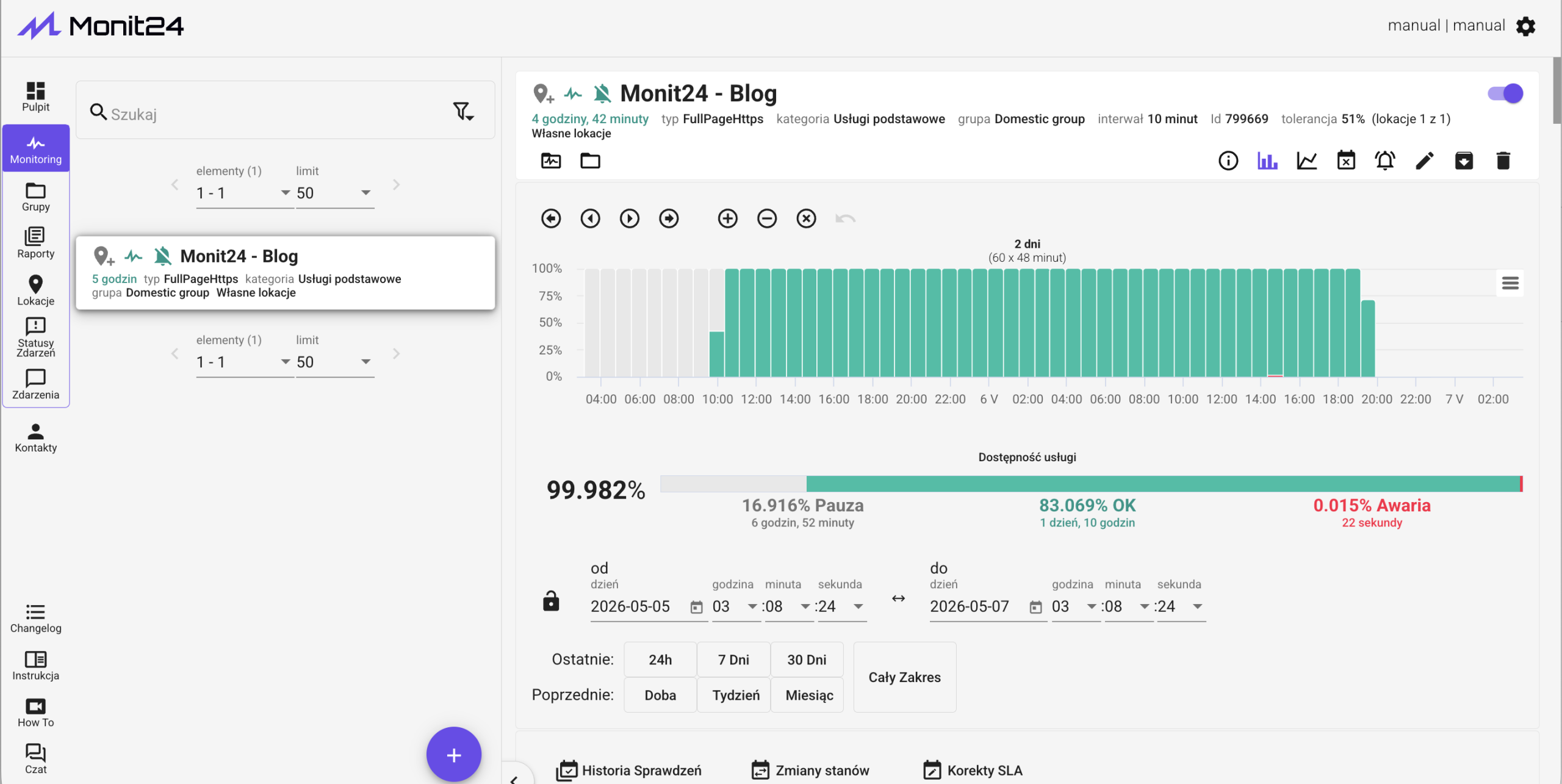Click the archive box icon
This screenshot has height=784, width=1562.
coord(1464,161)
